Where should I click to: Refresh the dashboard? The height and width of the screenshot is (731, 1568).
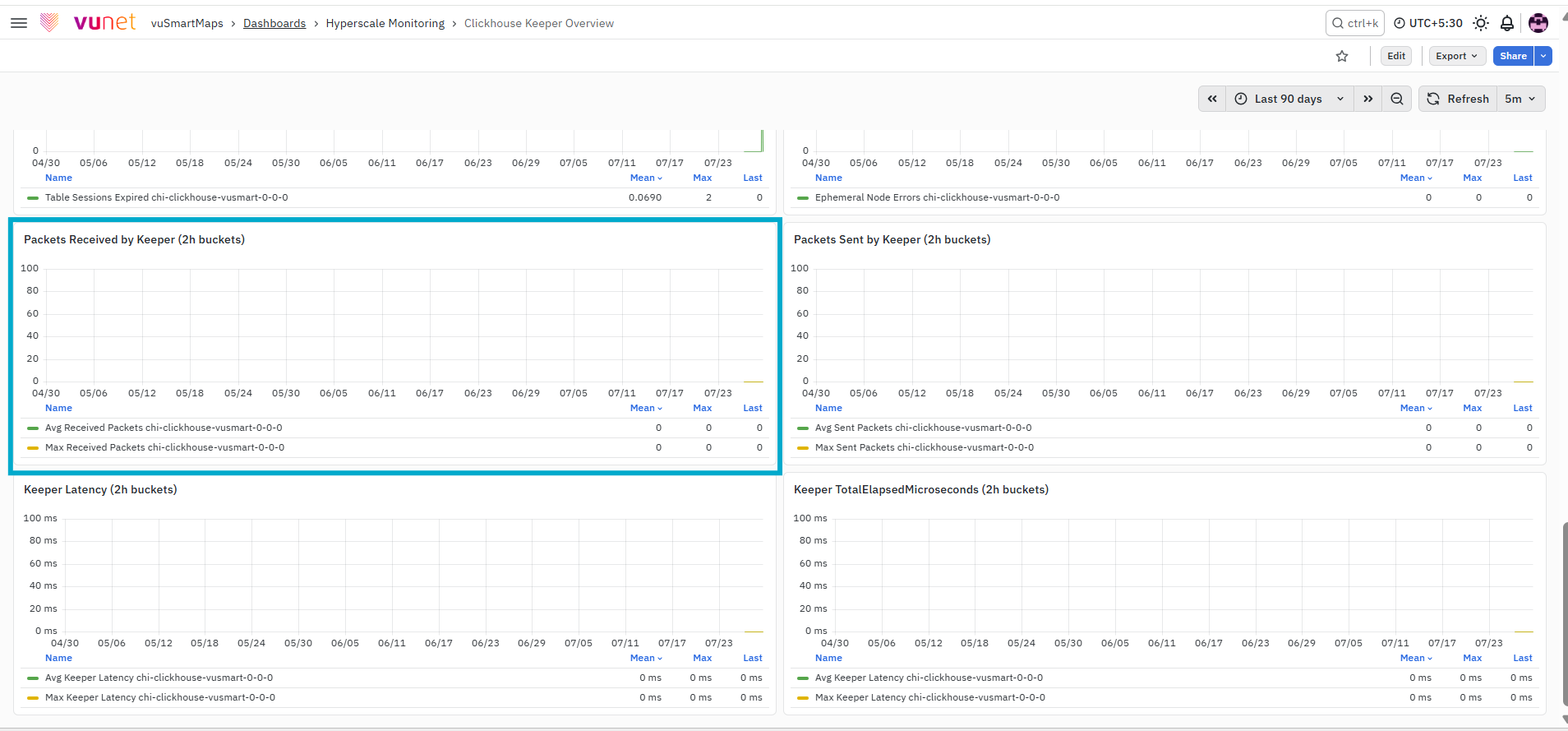(1458, 99)
